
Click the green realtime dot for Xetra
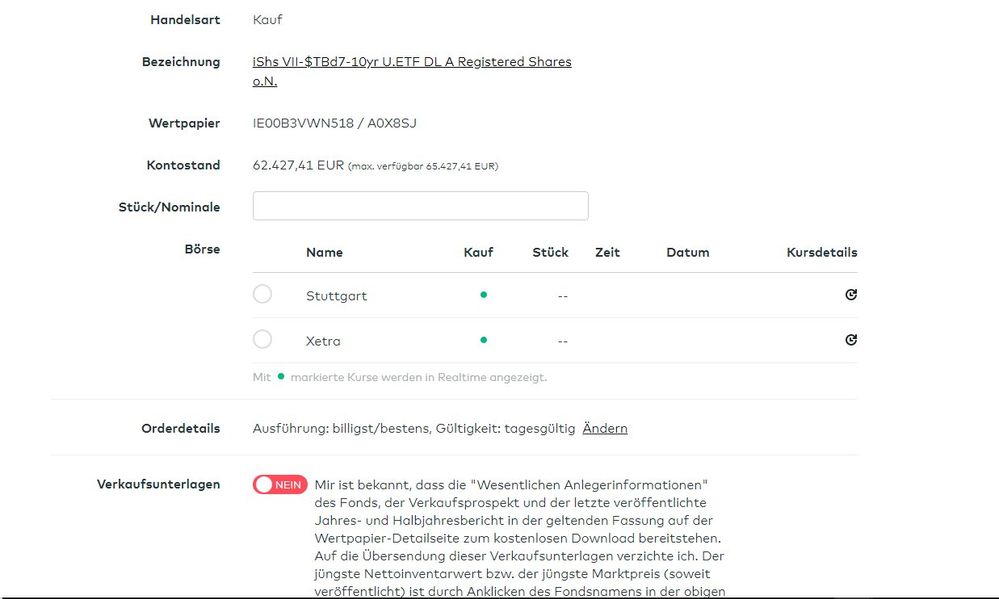(x=483, y=340)
